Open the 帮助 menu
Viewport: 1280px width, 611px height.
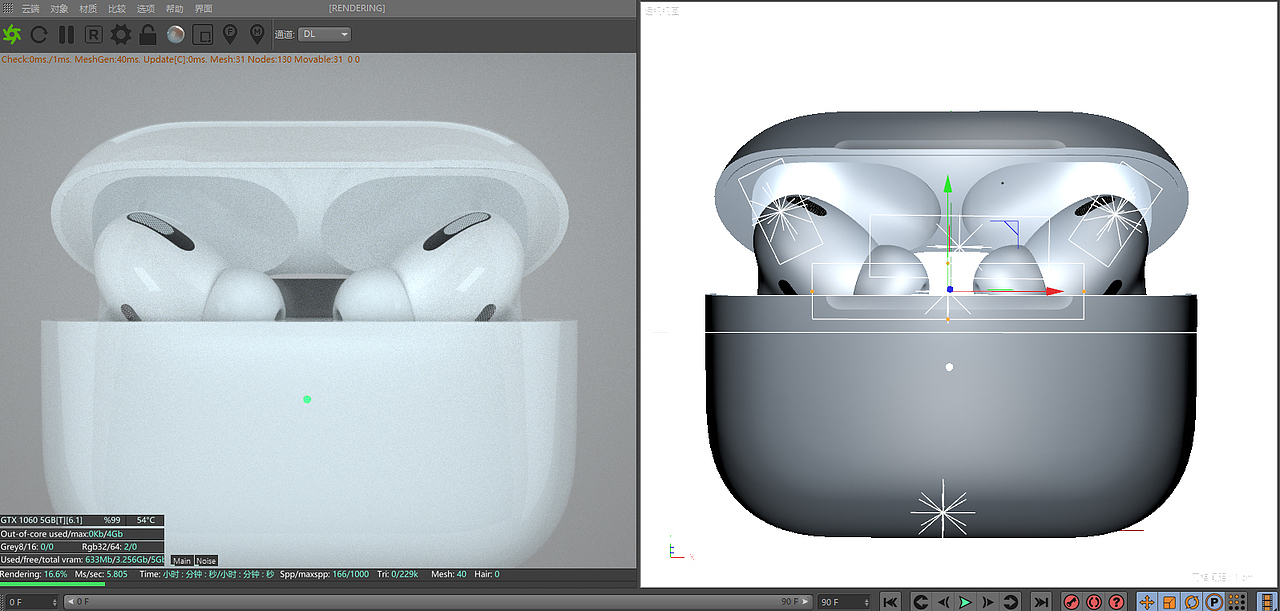(x=174, y=8)
